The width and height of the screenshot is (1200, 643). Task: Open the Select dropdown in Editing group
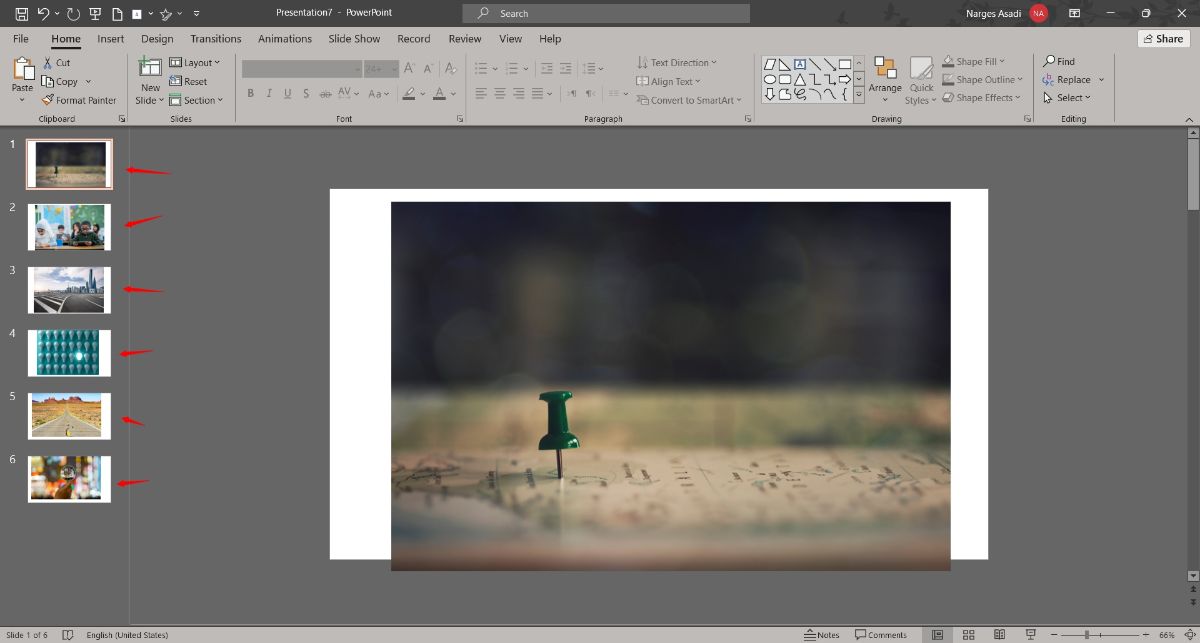click(1067, 98)
